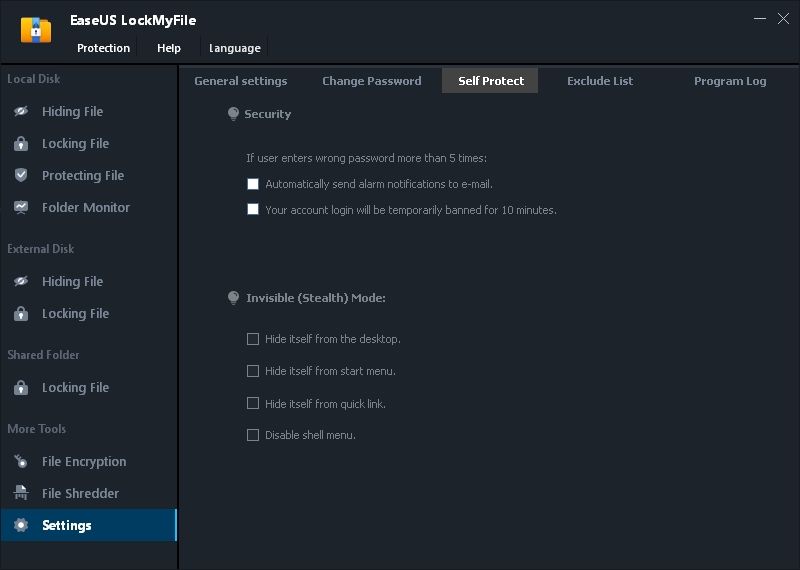Click the lightbulb icon next to Invisible (Stealth) Mode
Image resolution: width=800 pixels, height=570 pixels.
click(x=233, y=298)
